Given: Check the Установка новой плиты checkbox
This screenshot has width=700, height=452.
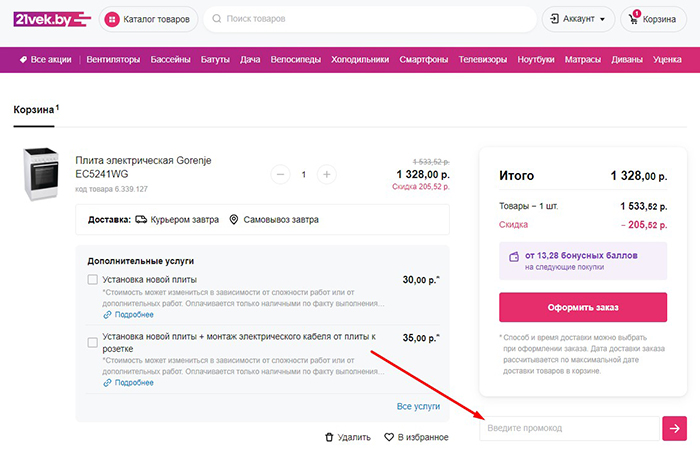Looking at the screenshot, I should (92, 280).
